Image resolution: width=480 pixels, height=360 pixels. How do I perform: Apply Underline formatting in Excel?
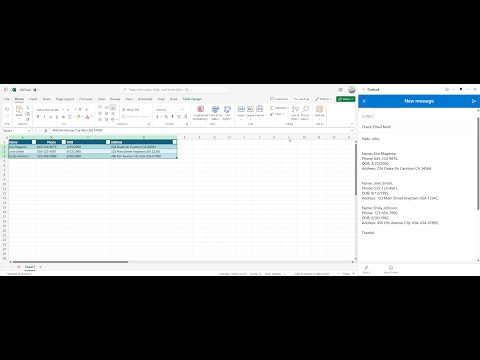51,117
